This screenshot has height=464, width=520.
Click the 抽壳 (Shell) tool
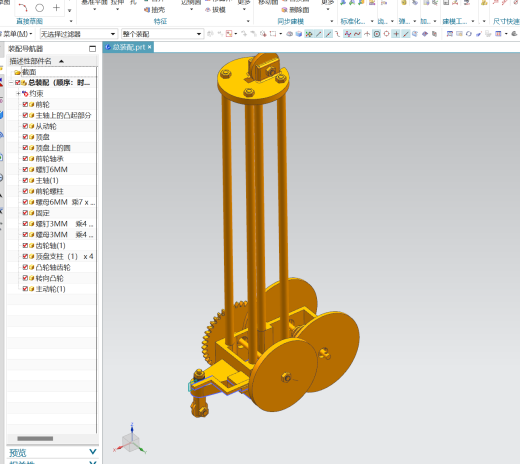tap(155, 10)
